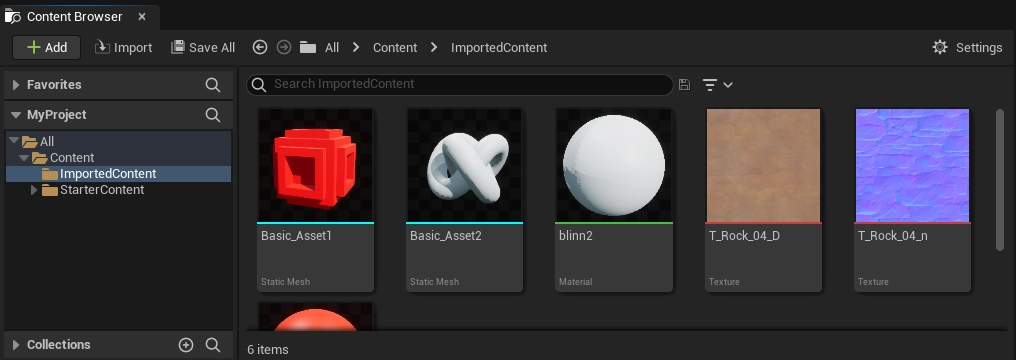Collapse the All folder tree node
This screenshot has width=1016, height=360.
click(14, 141)
